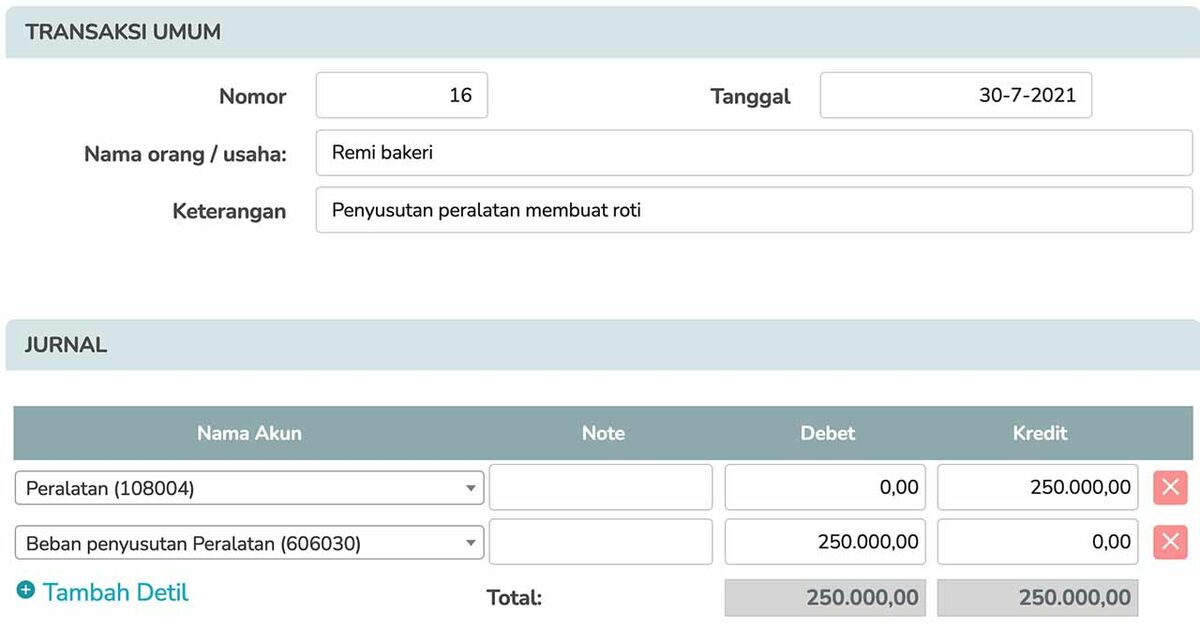
Task: Click the plus icon beside Tambah Detil
Action: pyautogui.click(x=26, y=591)
